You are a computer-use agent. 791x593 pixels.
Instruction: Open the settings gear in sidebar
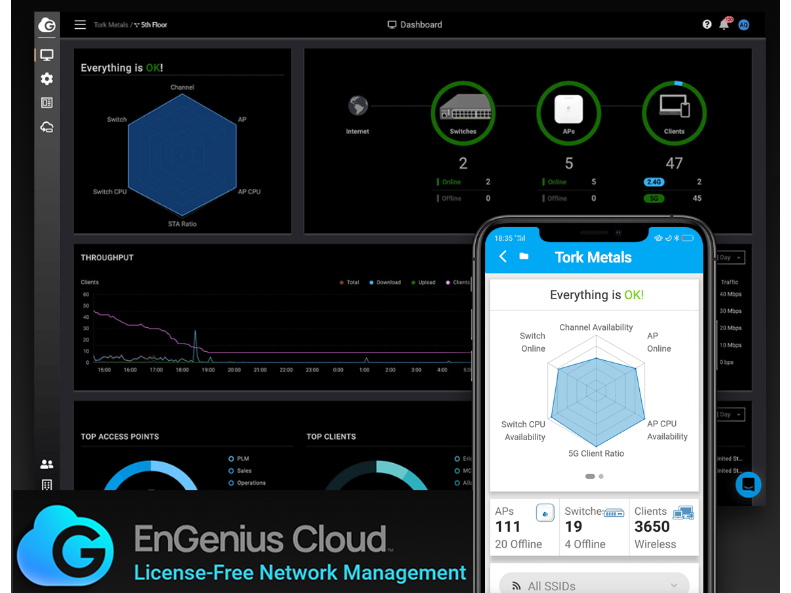click(46, 79)
